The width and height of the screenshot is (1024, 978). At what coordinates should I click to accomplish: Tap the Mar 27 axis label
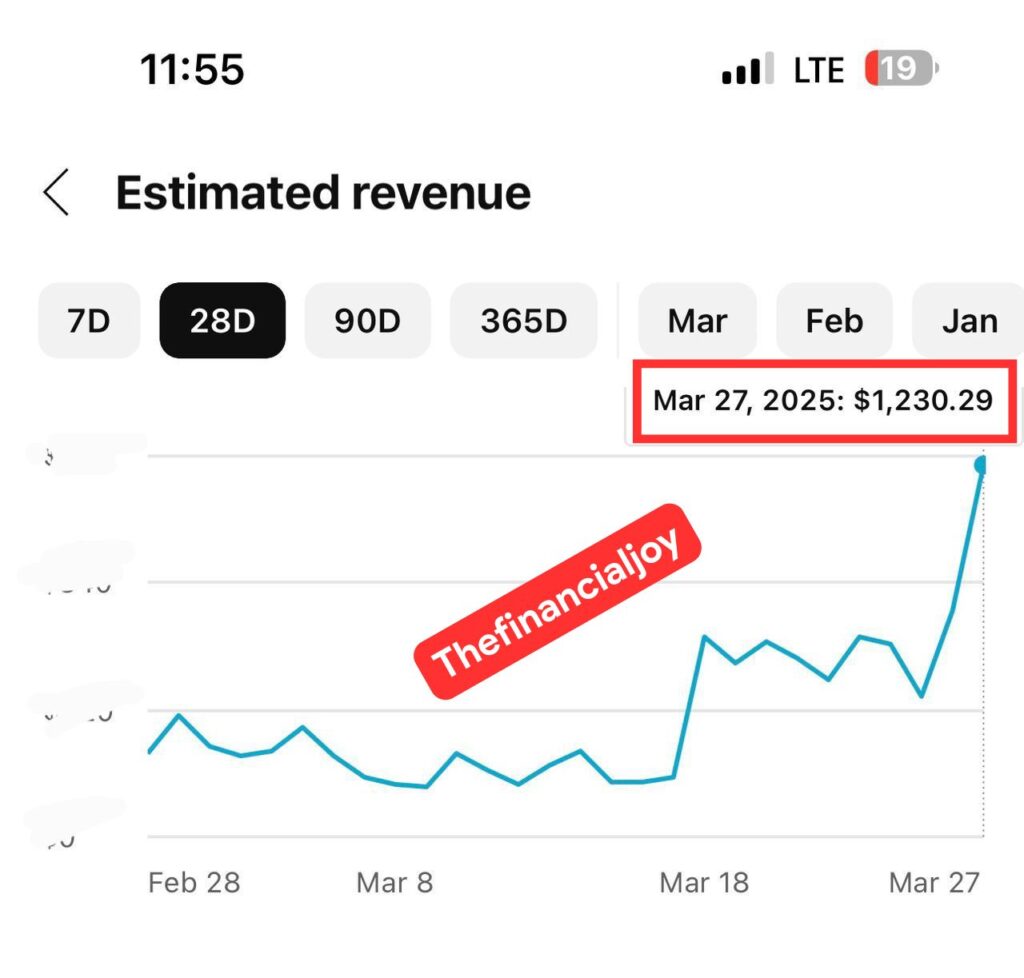pos(934,883)
